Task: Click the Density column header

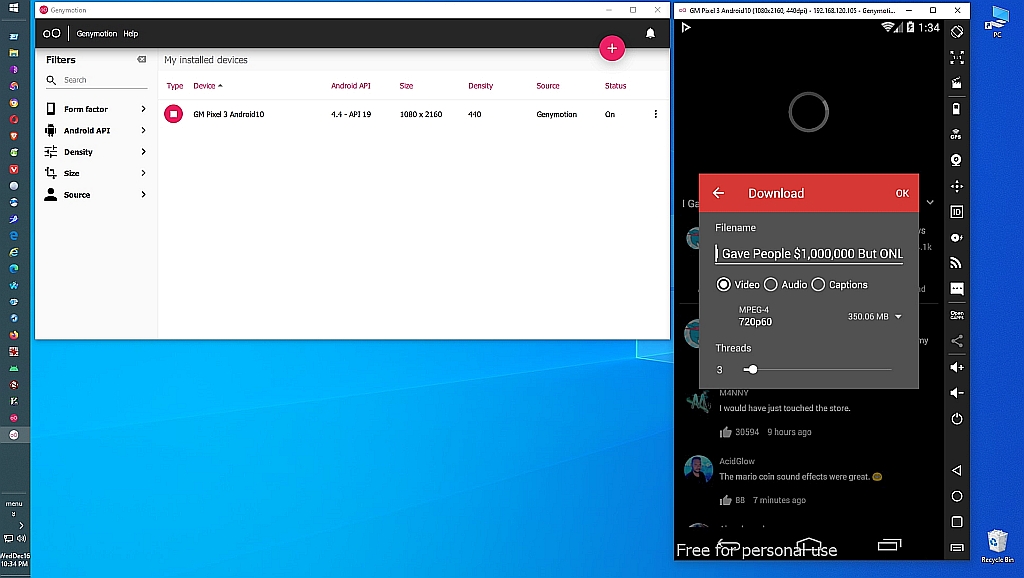Action: coord(481,86)
